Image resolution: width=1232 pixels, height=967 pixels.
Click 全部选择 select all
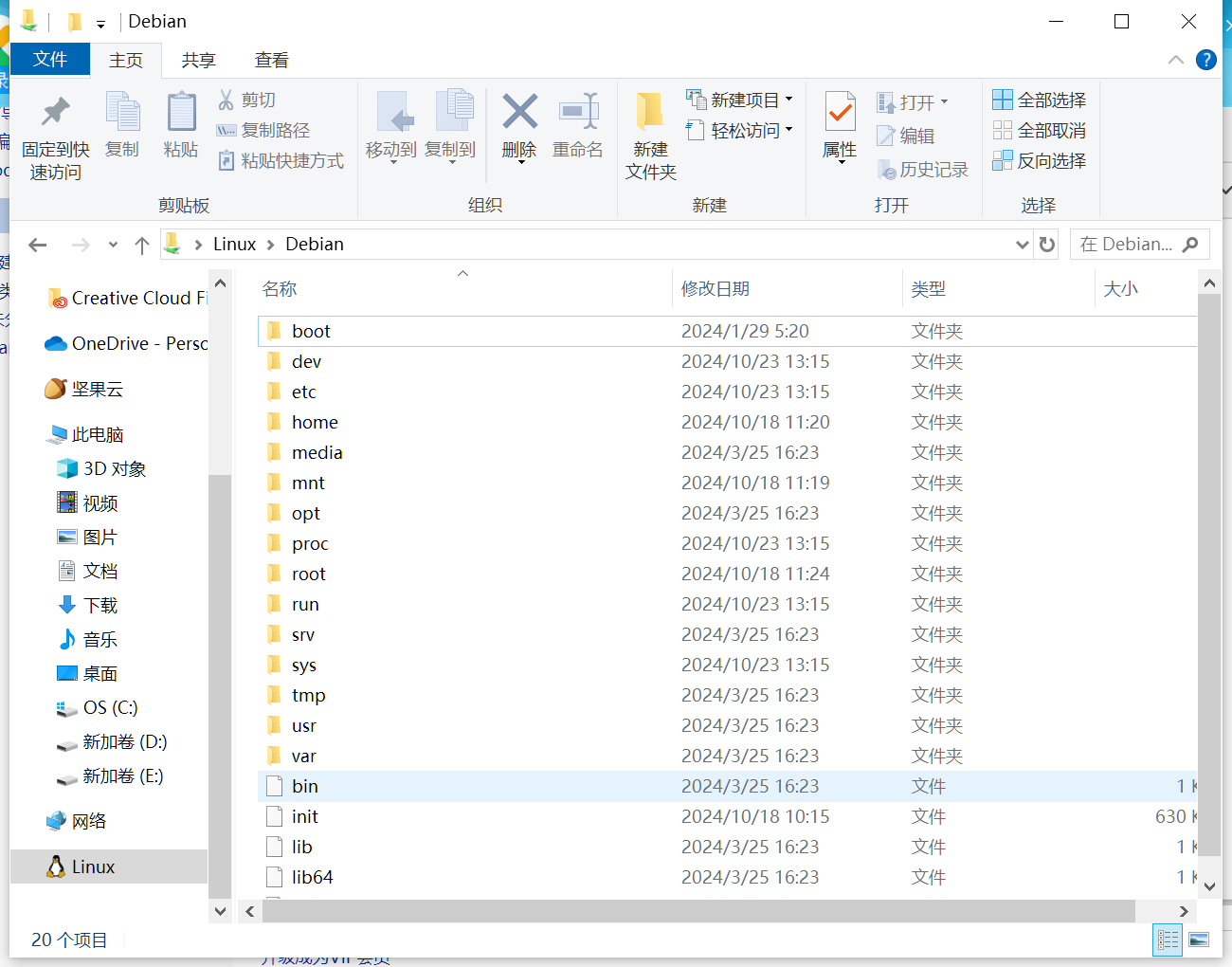[1039, 100]
